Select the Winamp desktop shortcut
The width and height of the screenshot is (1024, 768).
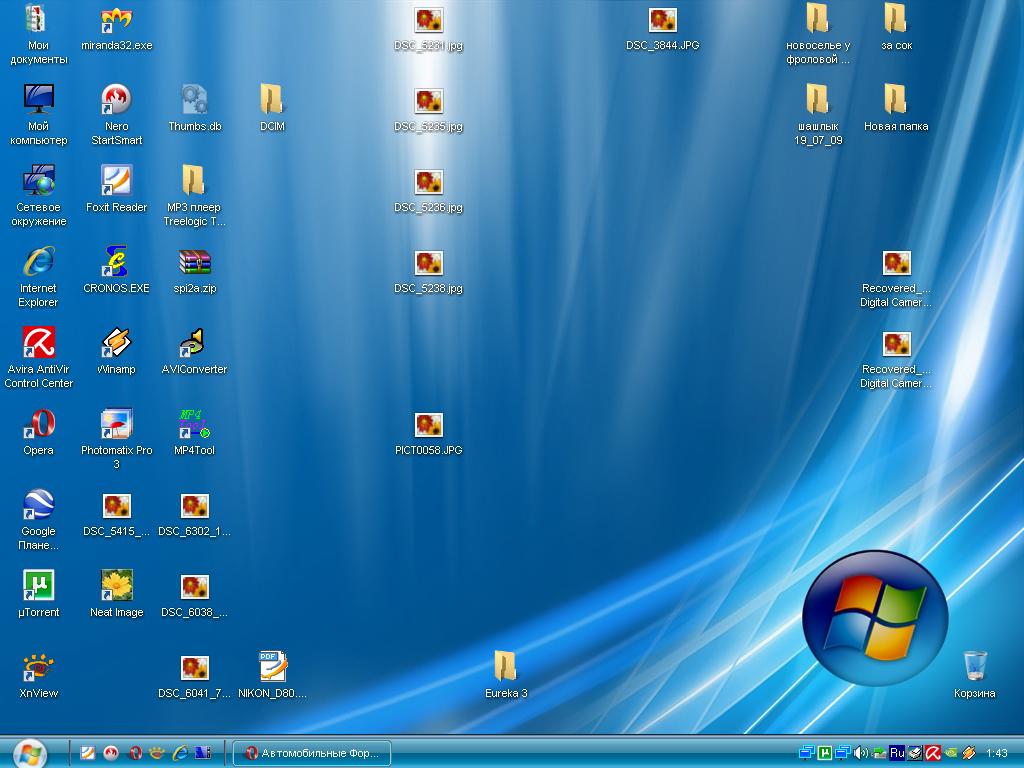116,344
